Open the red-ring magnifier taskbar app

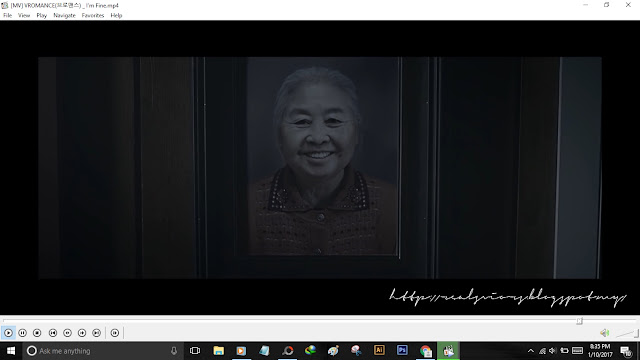[x=287, y=351]
